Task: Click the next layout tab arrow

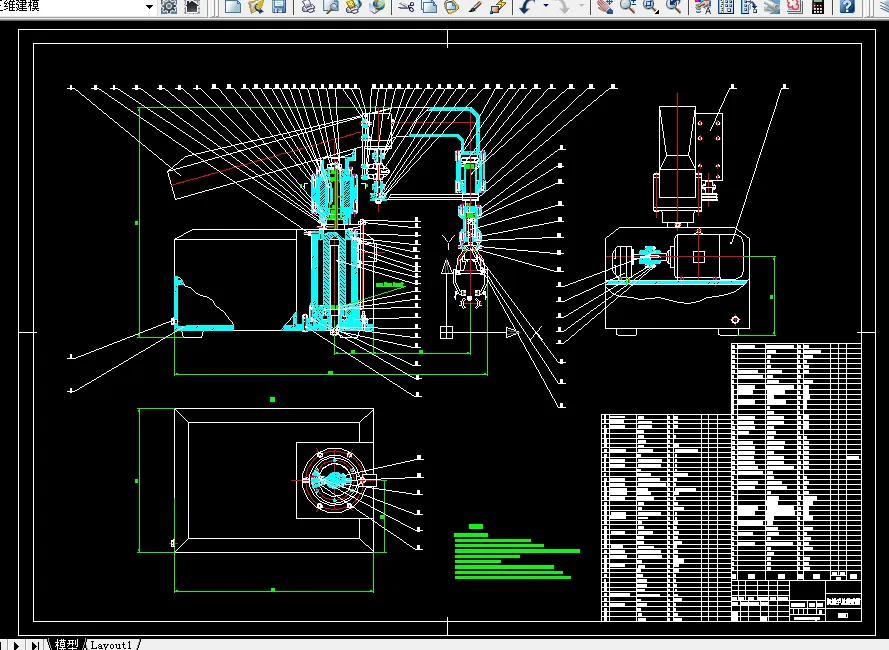Action: pos(16,645)
